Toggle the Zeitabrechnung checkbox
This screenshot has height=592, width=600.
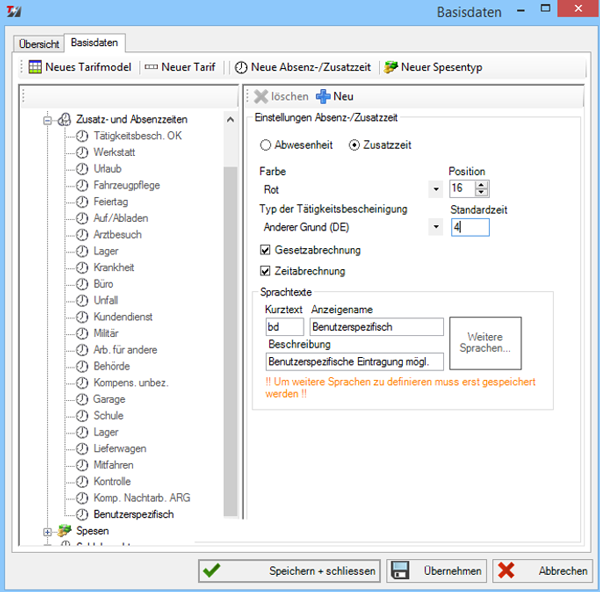[x=265, y=271]
